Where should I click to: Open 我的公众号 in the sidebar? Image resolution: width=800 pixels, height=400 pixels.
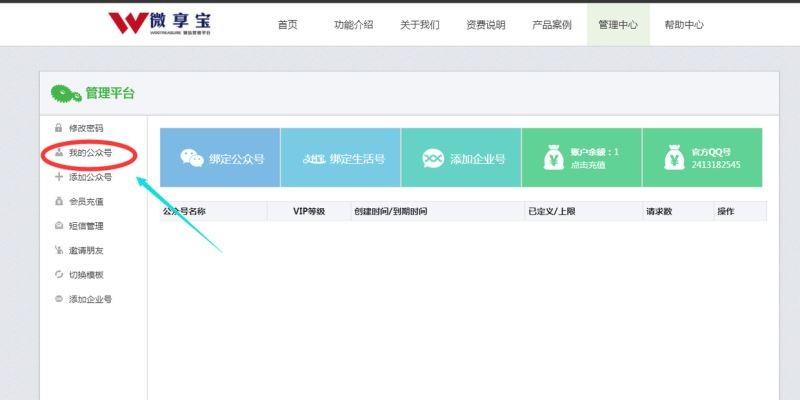90,153
